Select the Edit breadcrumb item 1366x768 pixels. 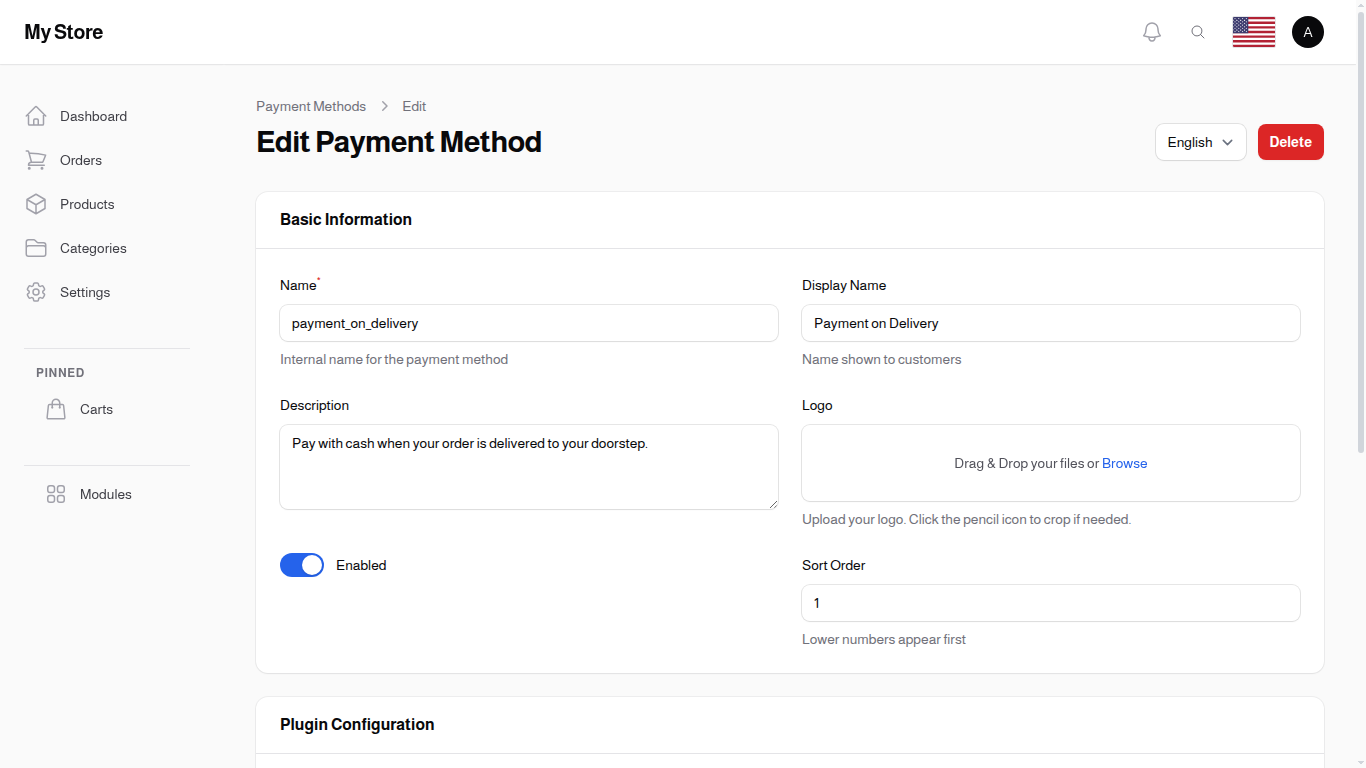pos(414,106)
